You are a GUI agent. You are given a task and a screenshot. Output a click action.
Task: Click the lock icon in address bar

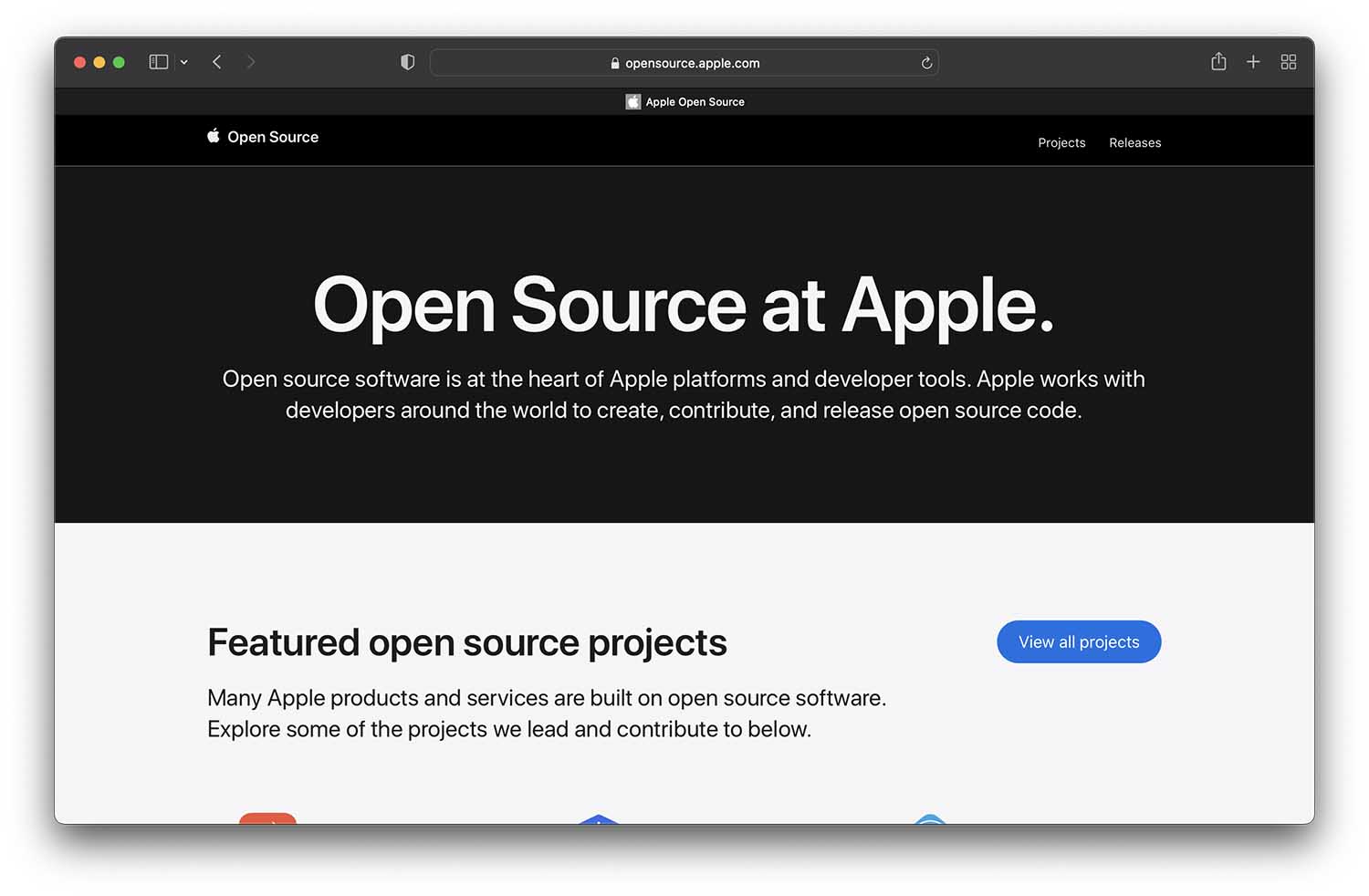point(615,63)
